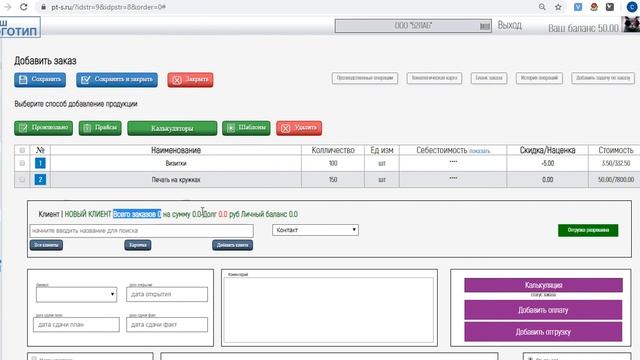This screenshot has width=640, height=360.
Task: Open the ООО company selector in the header
Action: coord(413,26)
